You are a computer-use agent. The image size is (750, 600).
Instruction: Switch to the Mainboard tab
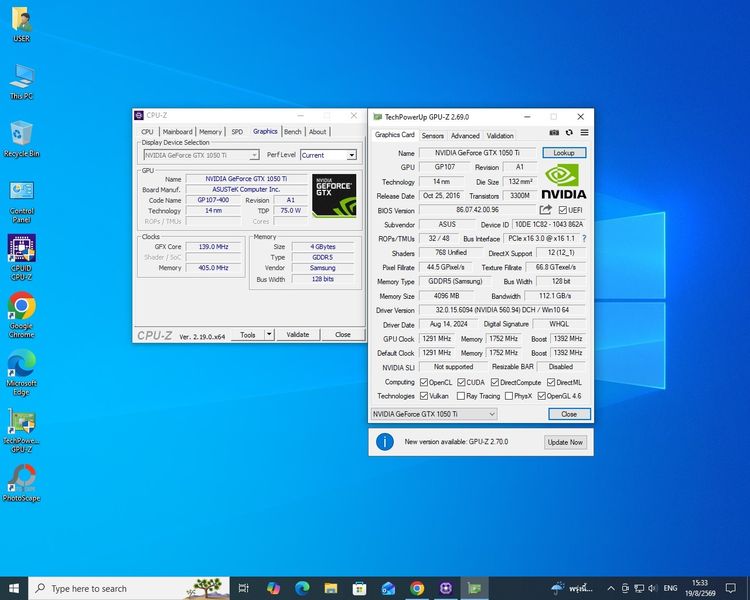pyautogui.click(x=177, y=132)
